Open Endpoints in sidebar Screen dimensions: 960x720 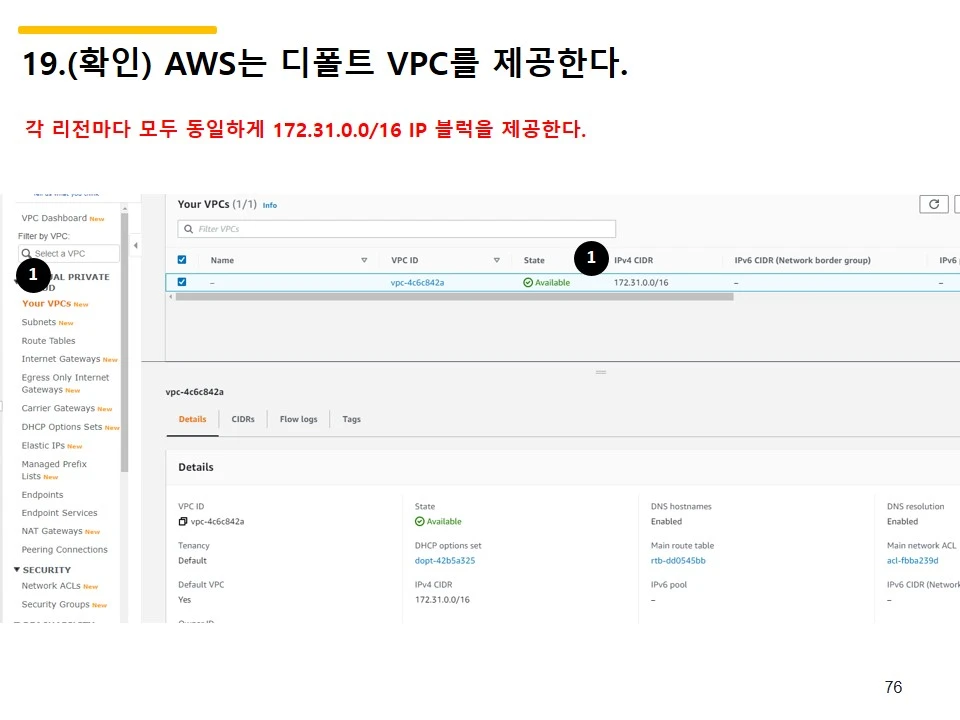(x=42, y=495)
